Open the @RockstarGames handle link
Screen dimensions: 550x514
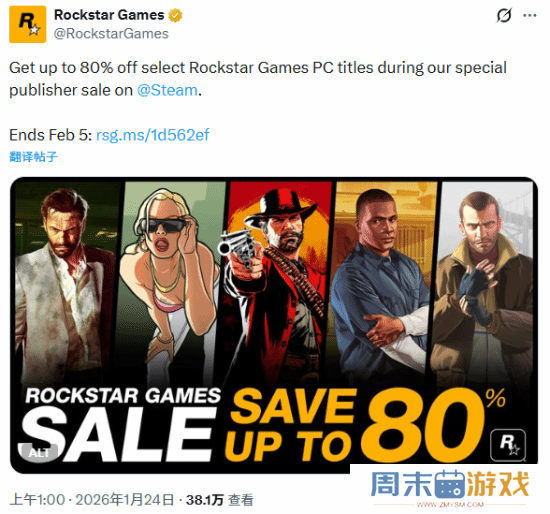pyautogui.click(x=111, y=34)
